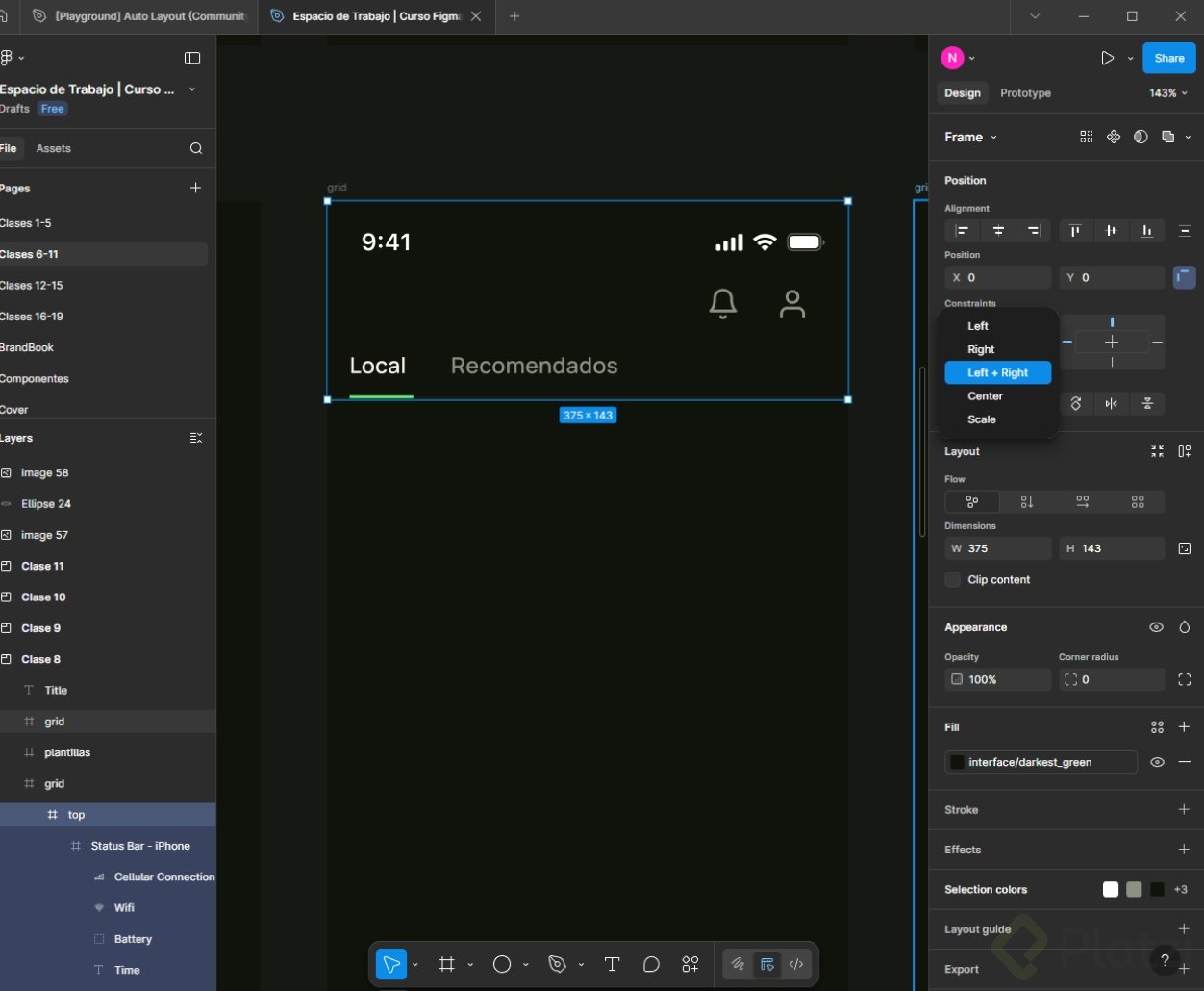Open the 143% zoom dropdown
Image resolution: width=1204 pixels, height=991 pixels.
click(x=1168, y=93)
